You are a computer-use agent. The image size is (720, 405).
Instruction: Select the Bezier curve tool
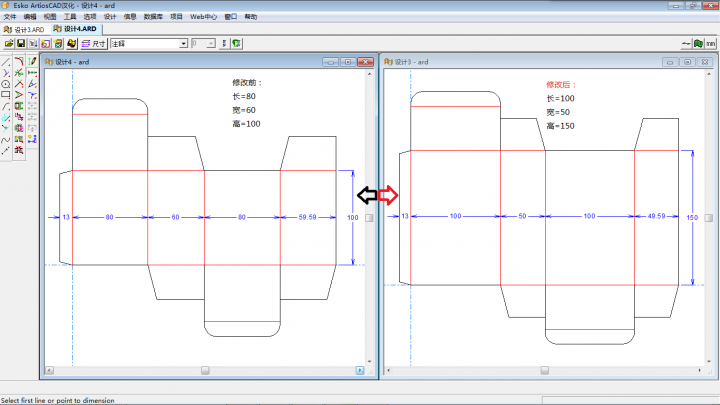pyautogui.click(x=6, y=139)
